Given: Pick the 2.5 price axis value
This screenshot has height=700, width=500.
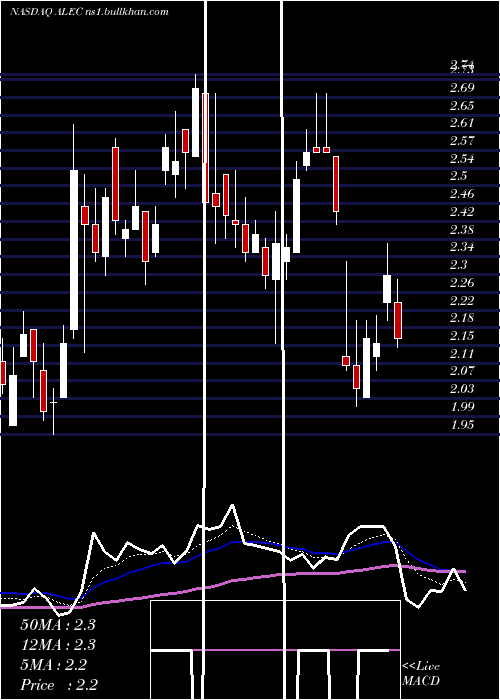Looking at the screenshot, I should [458, 176].
